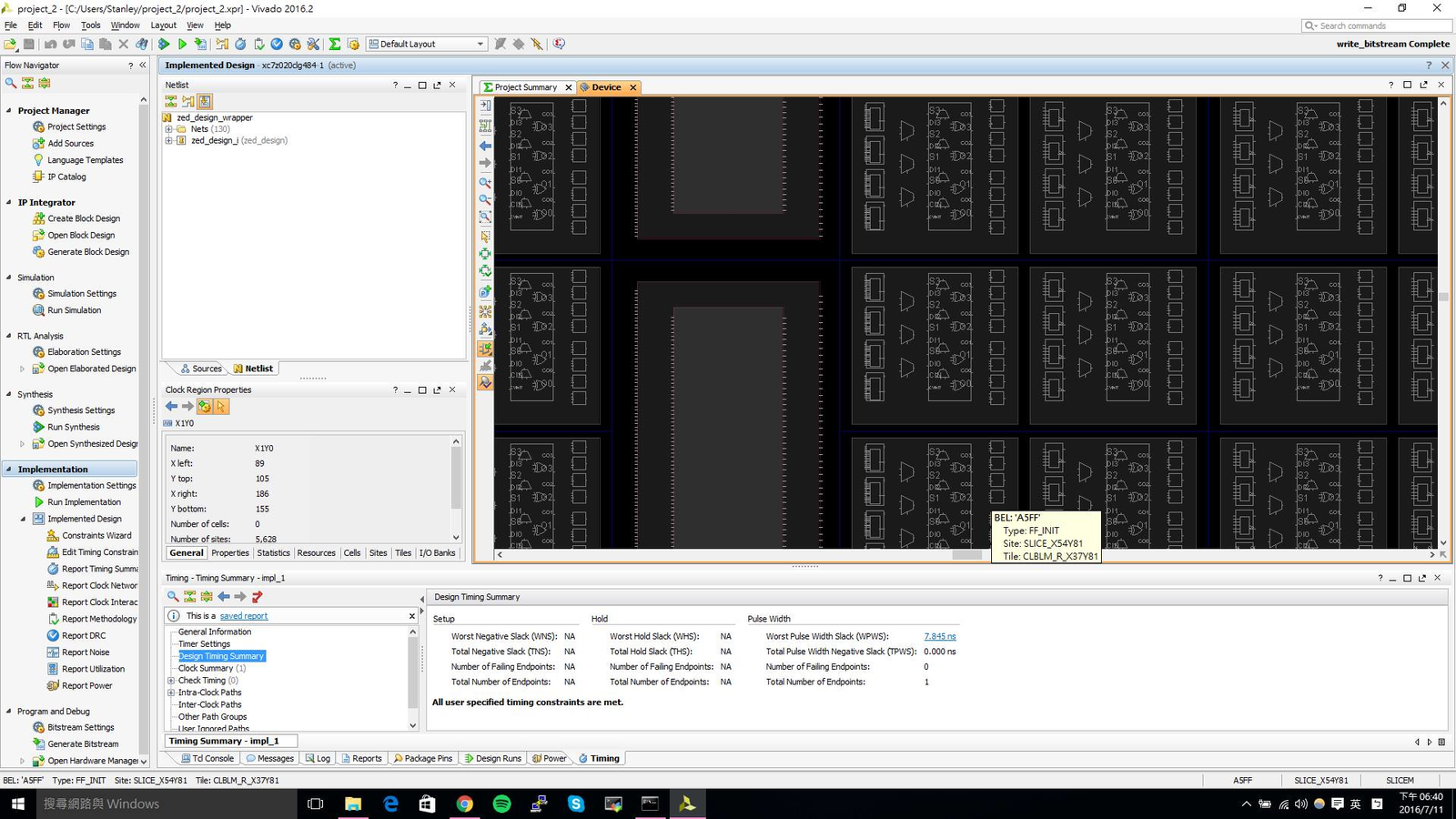
Task: Collapse the Implemented Design tree node
Action: tap(23, 519)
